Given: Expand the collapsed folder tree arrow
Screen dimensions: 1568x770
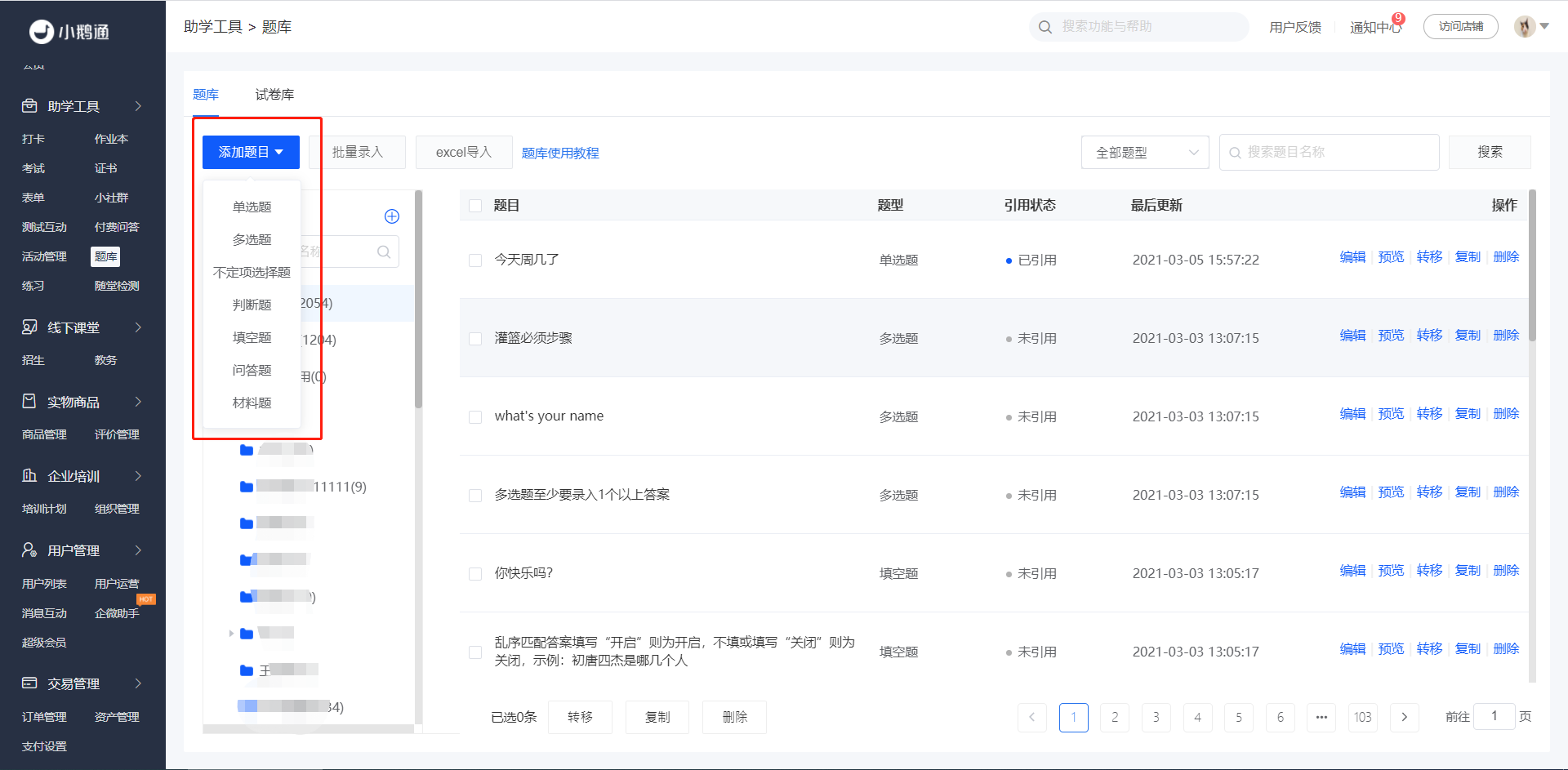Looking at the screenshot, I should click(x=231, y=634).
